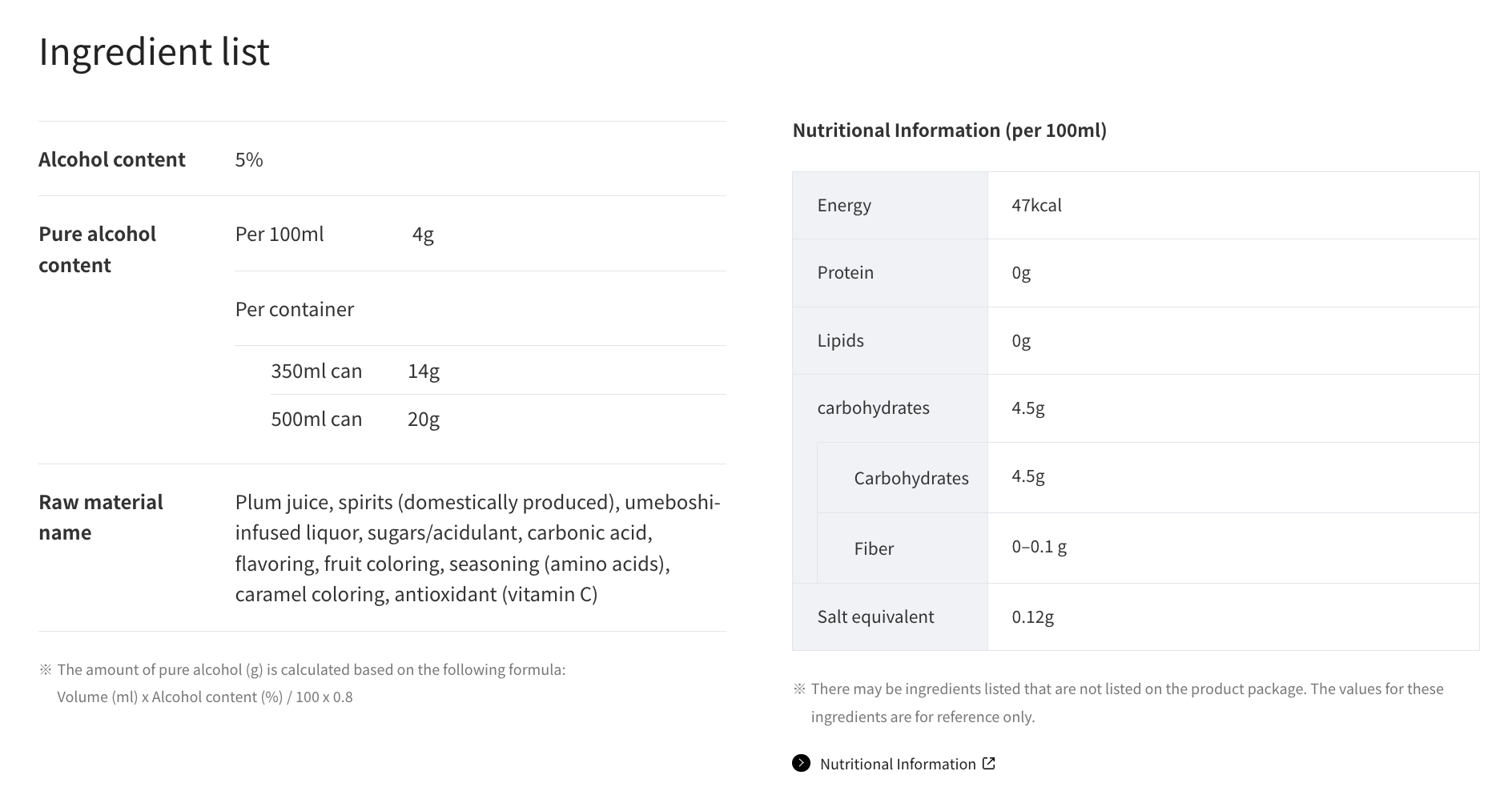Click the external link icon
This screenshot has width=1512, height=791.
(x=989, y=763)
